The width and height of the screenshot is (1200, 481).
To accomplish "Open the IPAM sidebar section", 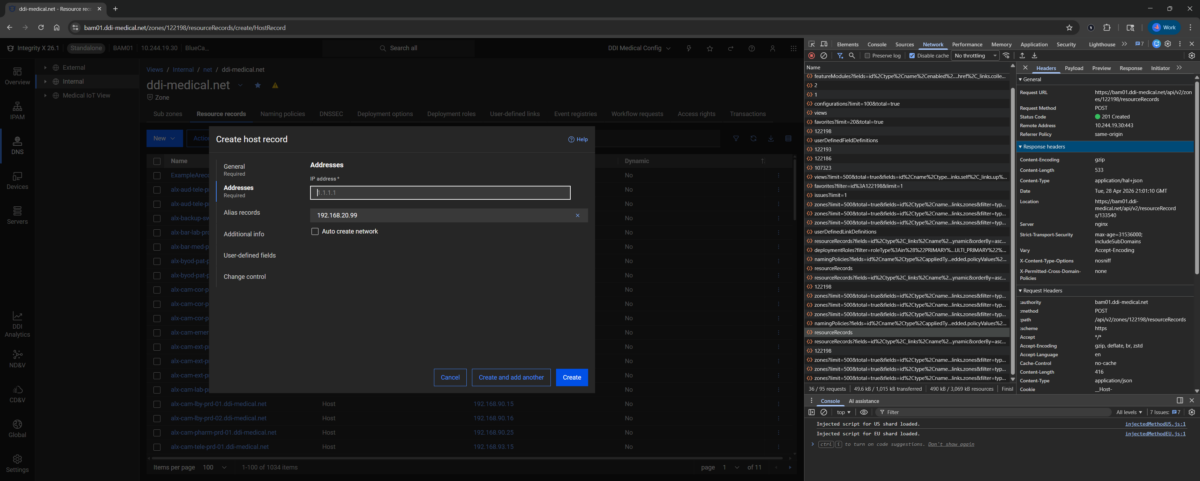I will point(16,111).
